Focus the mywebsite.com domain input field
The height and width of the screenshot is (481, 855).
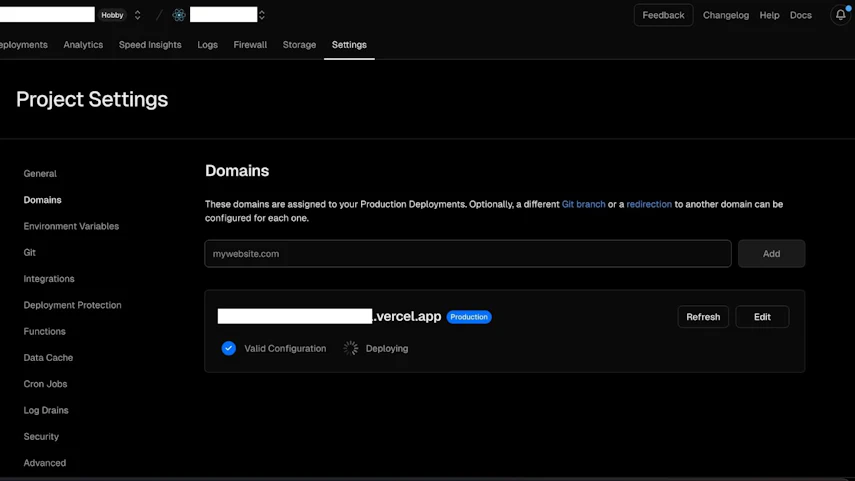(x=468, y=254)
